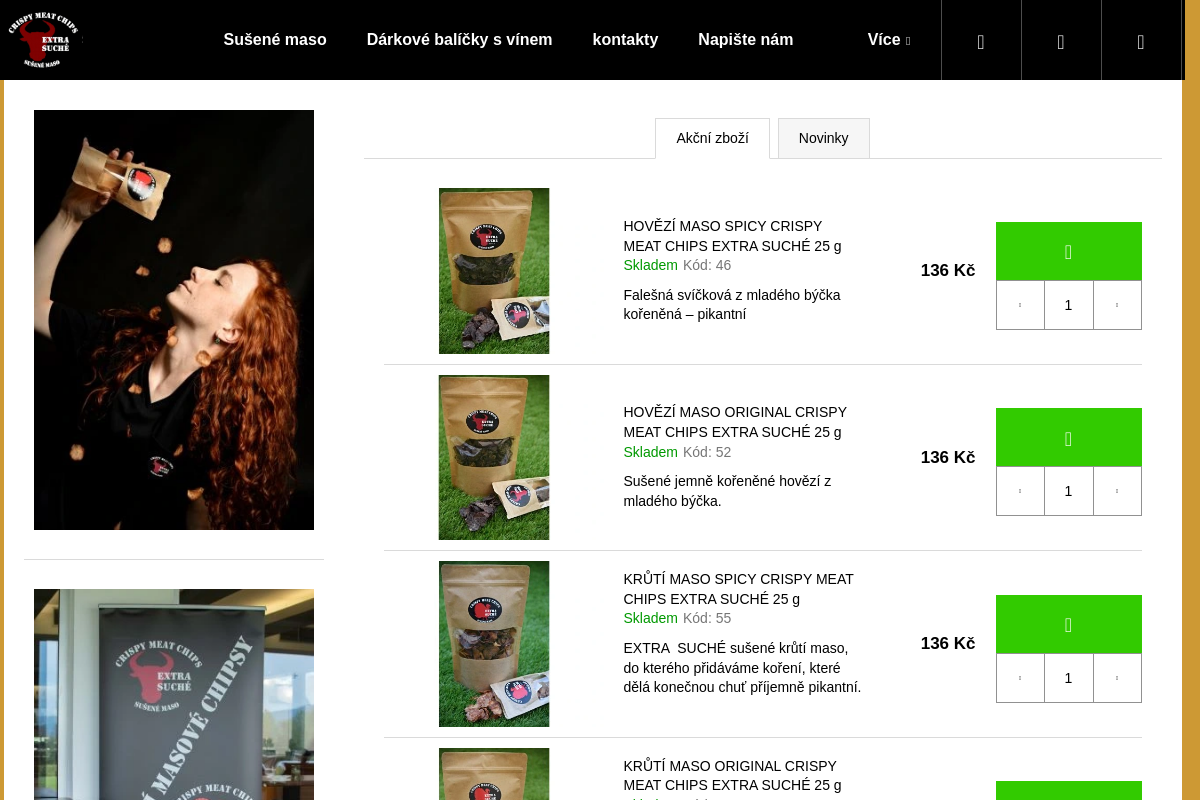Click the text Kód: 52

coord(707,452)
